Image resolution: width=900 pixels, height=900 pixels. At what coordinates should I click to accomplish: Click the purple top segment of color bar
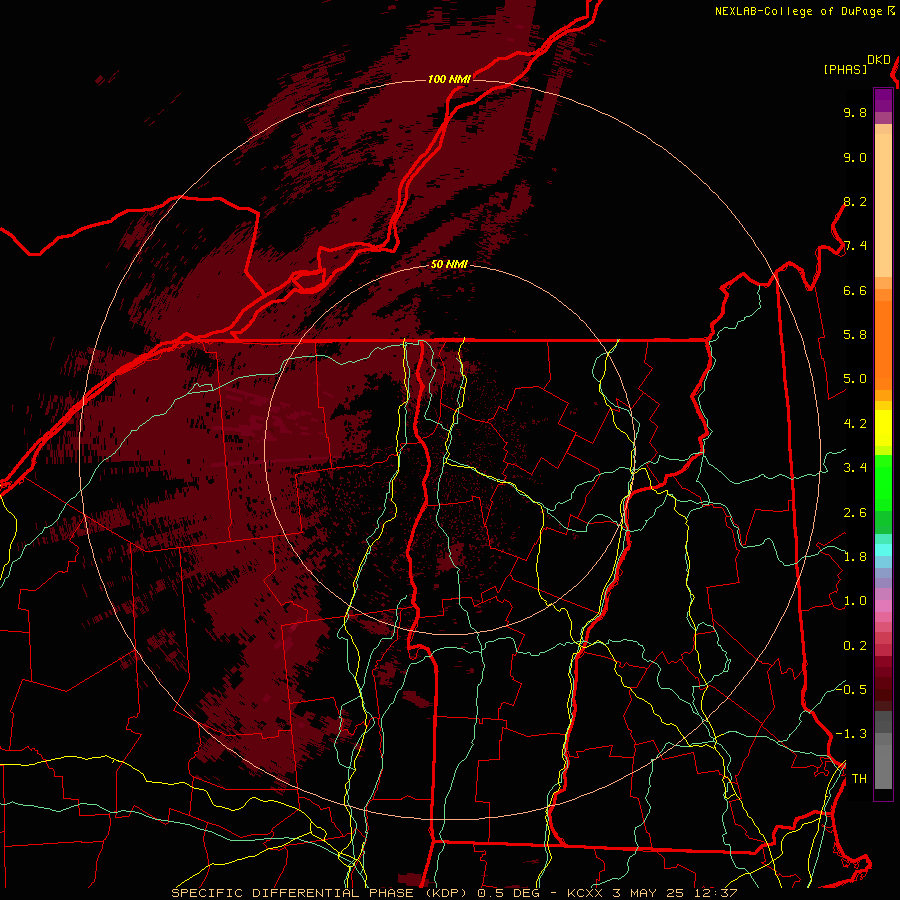[x=883, y=100]
